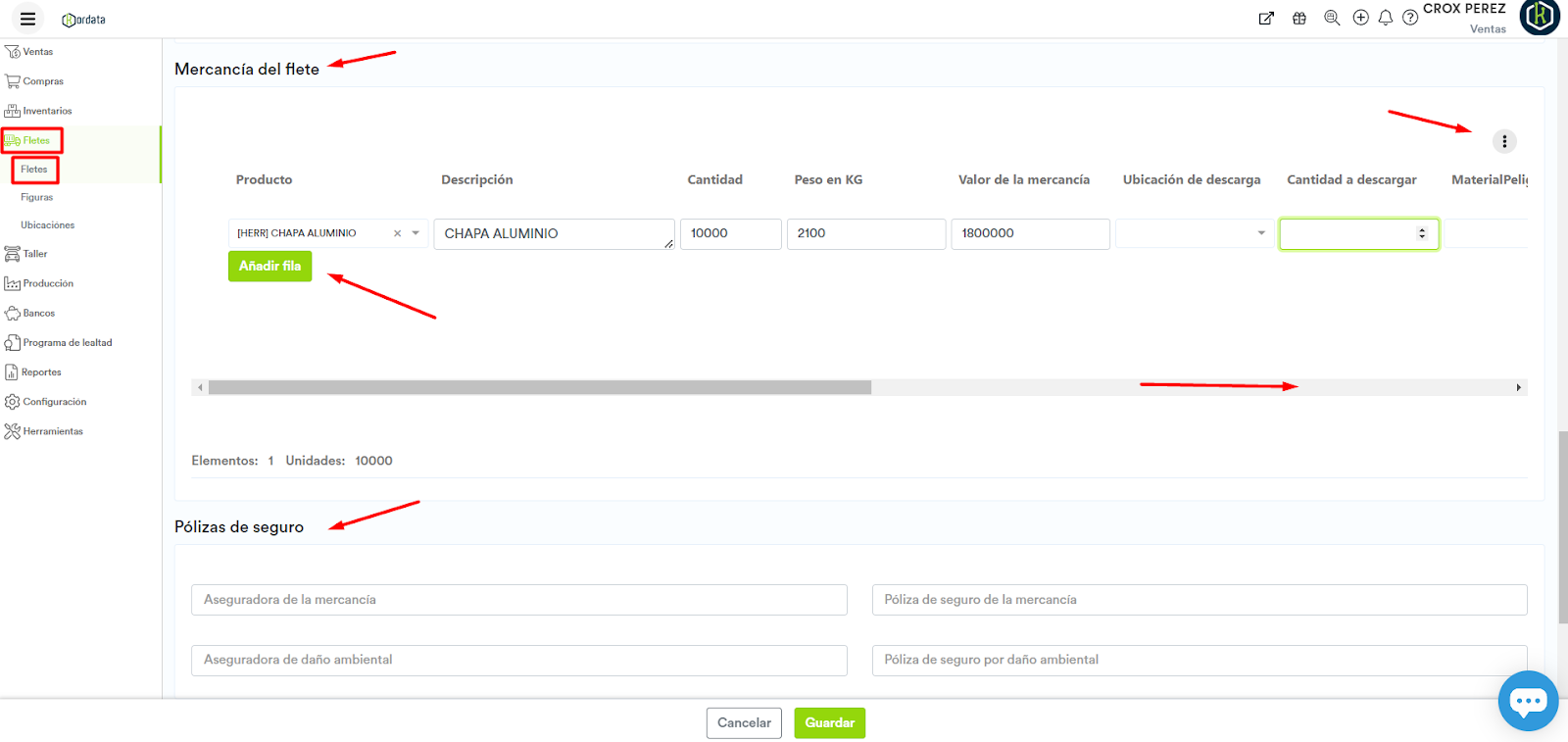This screenshot has height=742, width=1568.
Task: Click the horizontal scrollbar right arrow
Action: point(1518,387)
